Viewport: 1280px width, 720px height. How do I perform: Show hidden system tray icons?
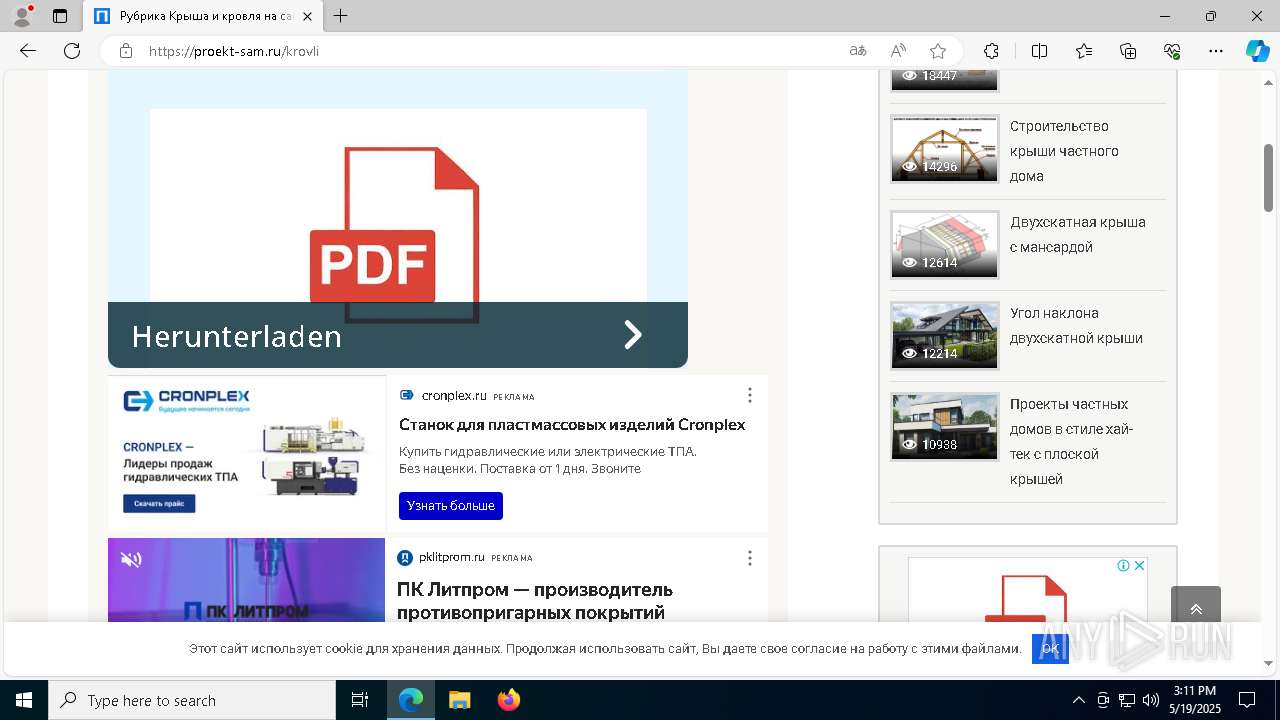pos(1078,700)
